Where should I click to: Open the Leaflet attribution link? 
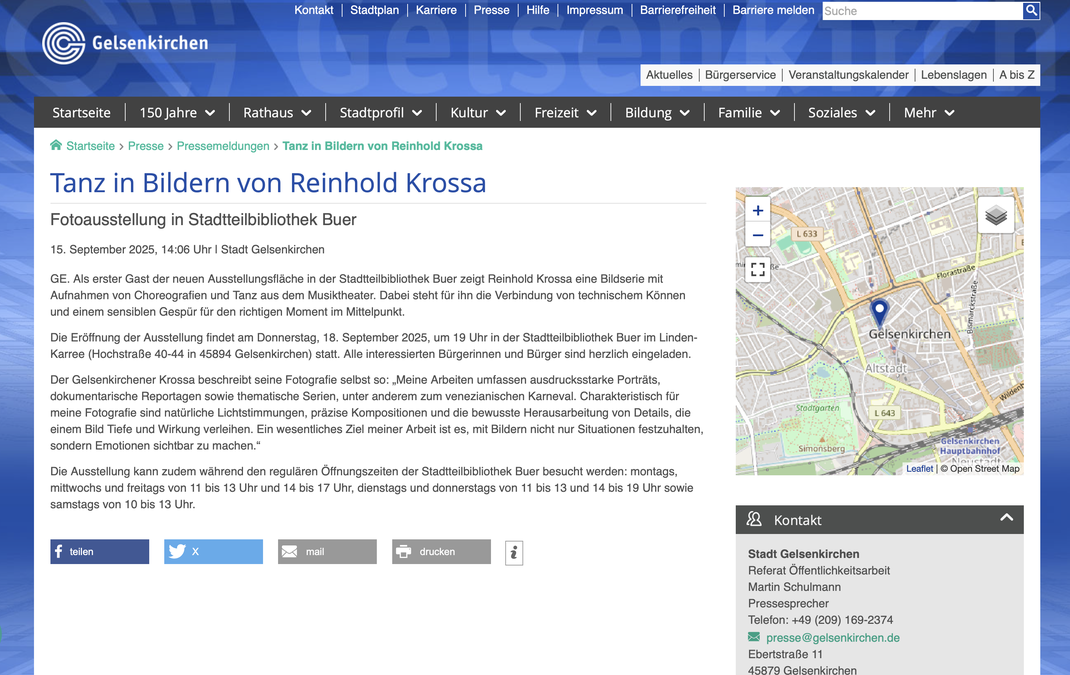(x=919, y=469)
